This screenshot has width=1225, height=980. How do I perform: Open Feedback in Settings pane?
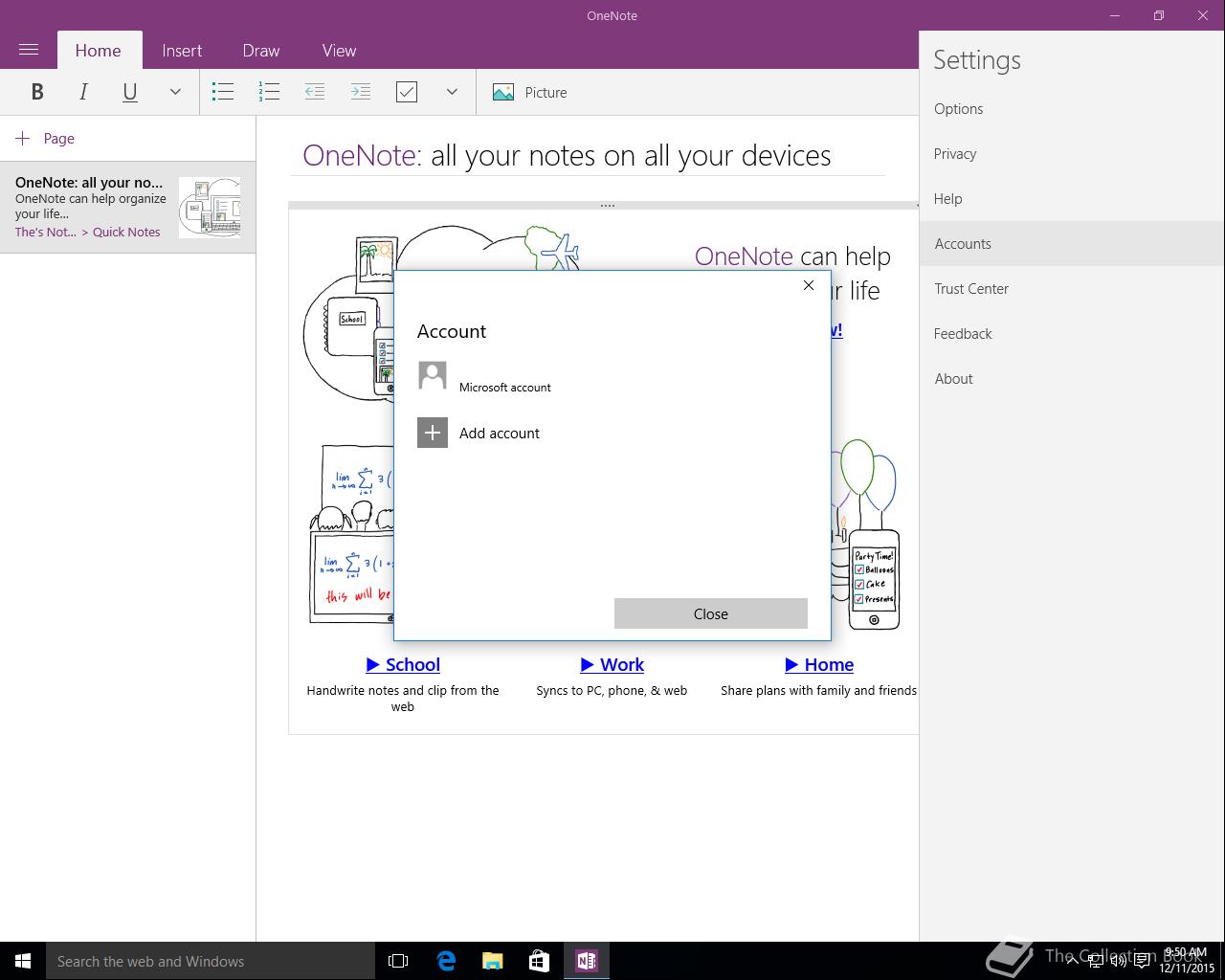click(1072, 334)
